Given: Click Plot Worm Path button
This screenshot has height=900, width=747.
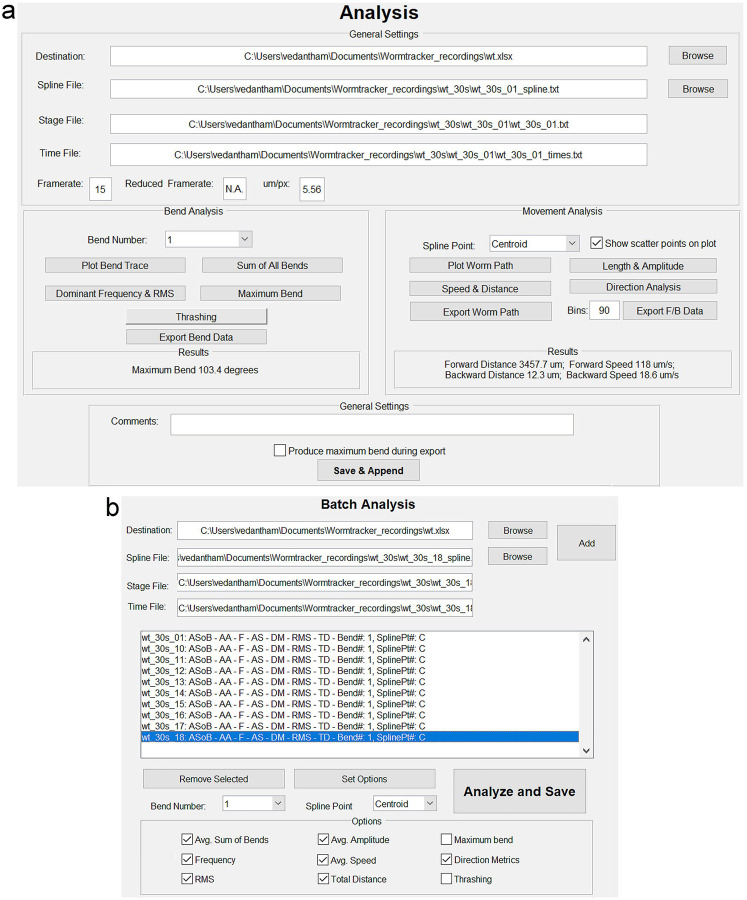Looking at the screenshot, I should (480, 265).
